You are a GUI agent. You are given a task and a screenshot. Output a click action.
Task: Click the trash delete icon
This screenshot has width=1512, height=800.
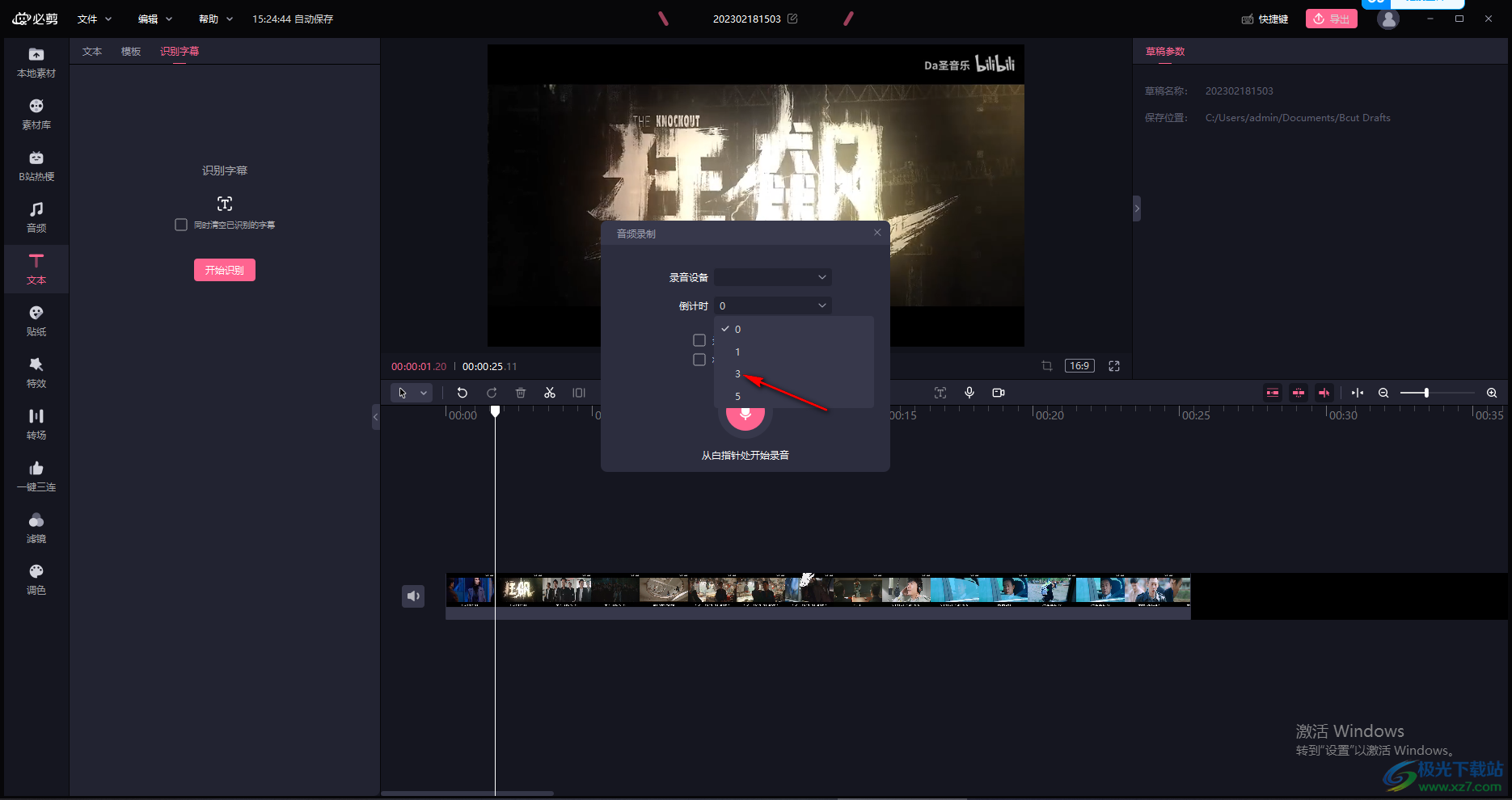tap(521, 393)
